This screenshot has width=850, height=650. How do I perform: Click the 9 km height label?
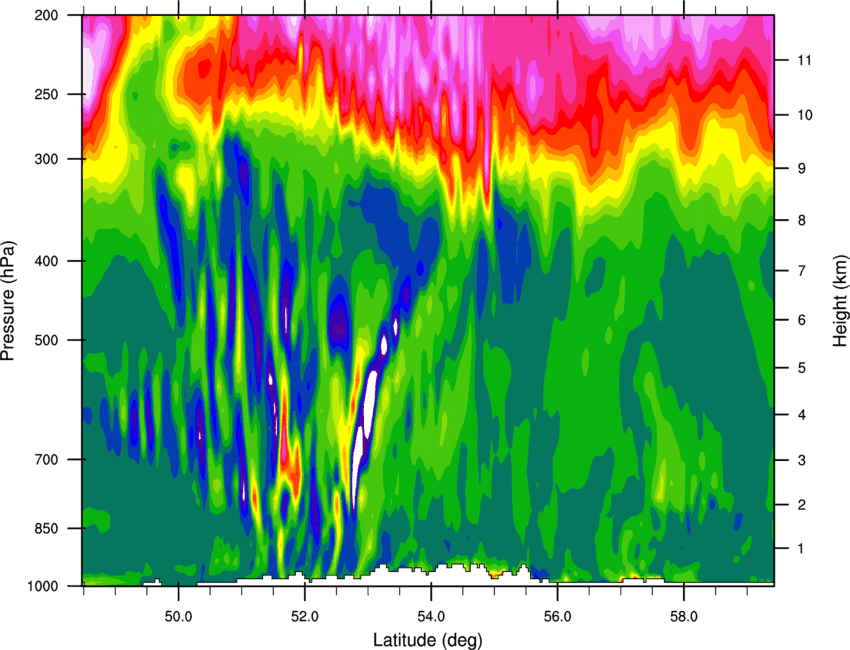coord(802,169)
